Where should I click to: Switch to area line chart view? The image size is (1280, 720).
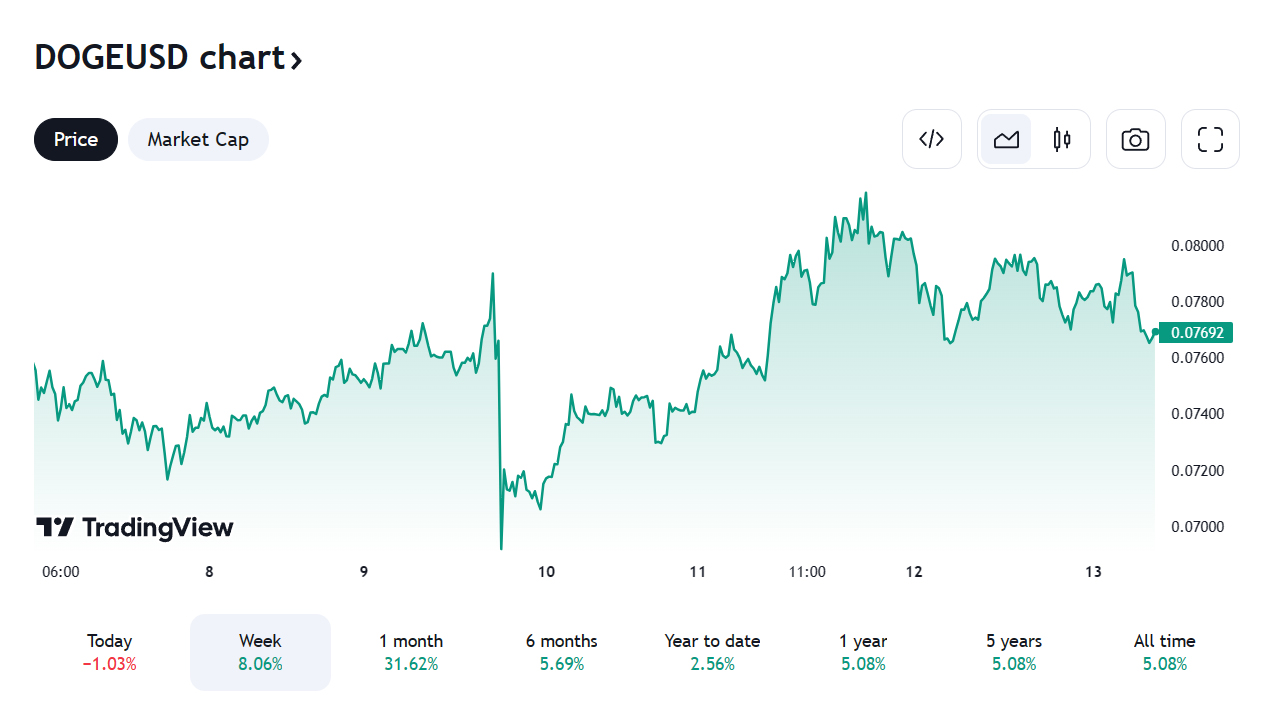1006,139
